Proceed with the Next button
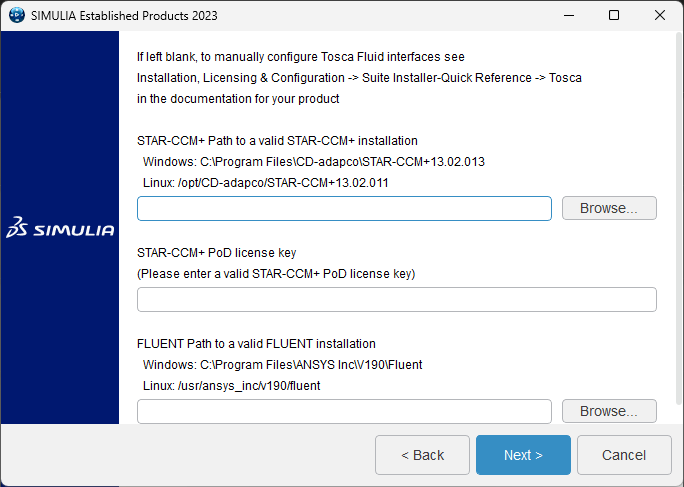The height and width of the screenshot is (487, 684). 523,455
